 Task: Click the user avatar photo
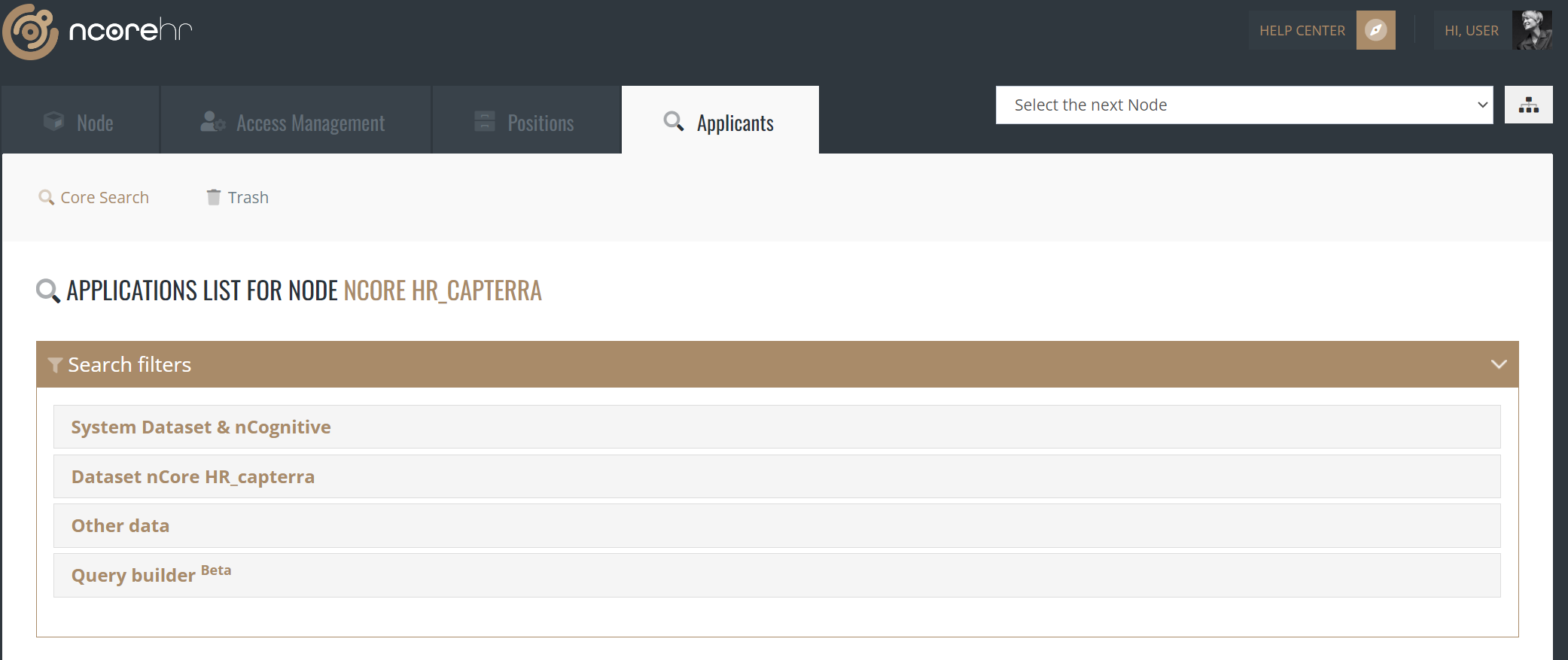pyautogui.click(x=1532, y=30)
